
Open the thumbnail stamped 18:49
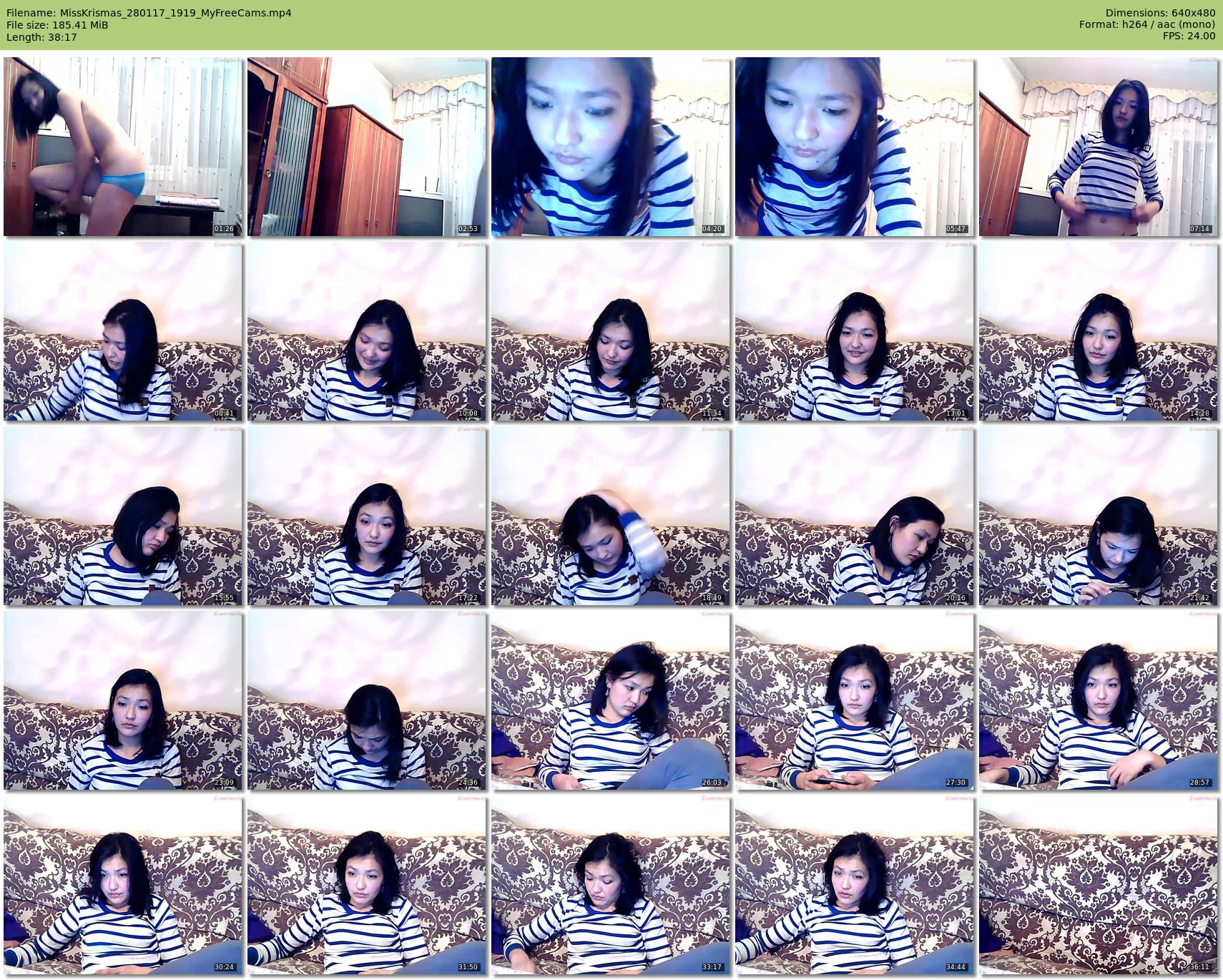click(x=611, y=516)
